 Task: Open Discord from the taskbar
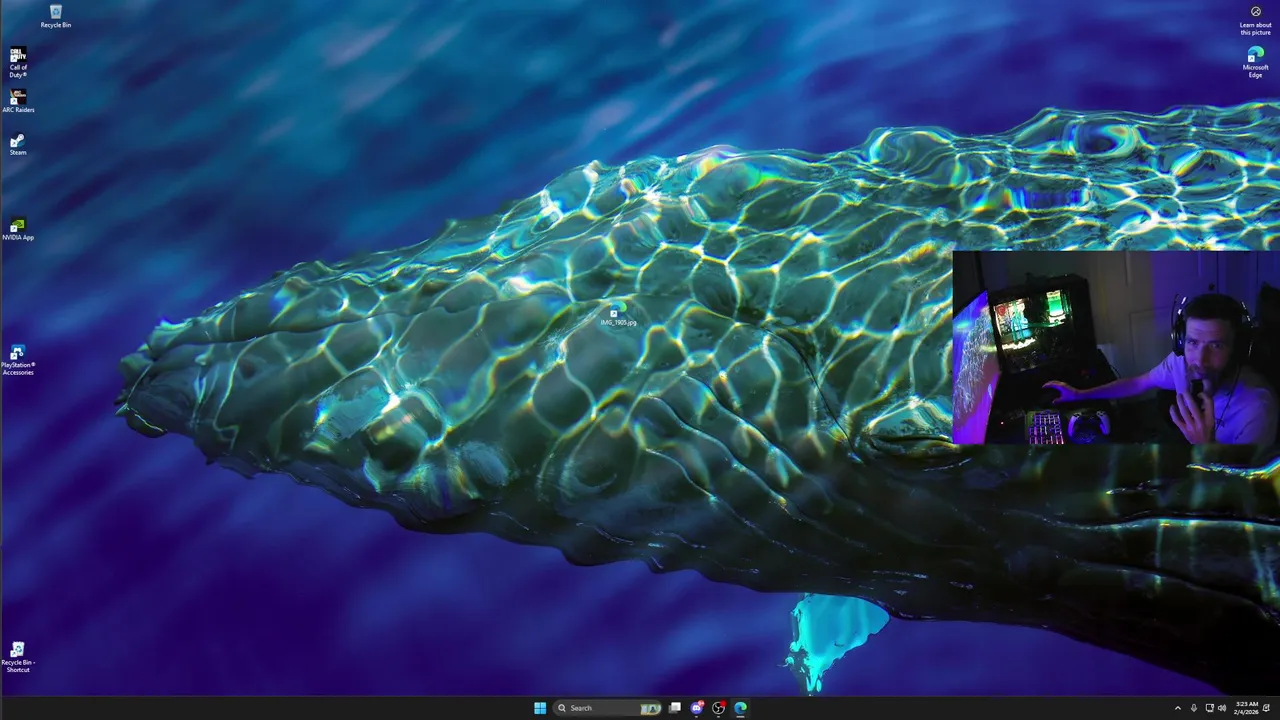[x=697, y=708]
